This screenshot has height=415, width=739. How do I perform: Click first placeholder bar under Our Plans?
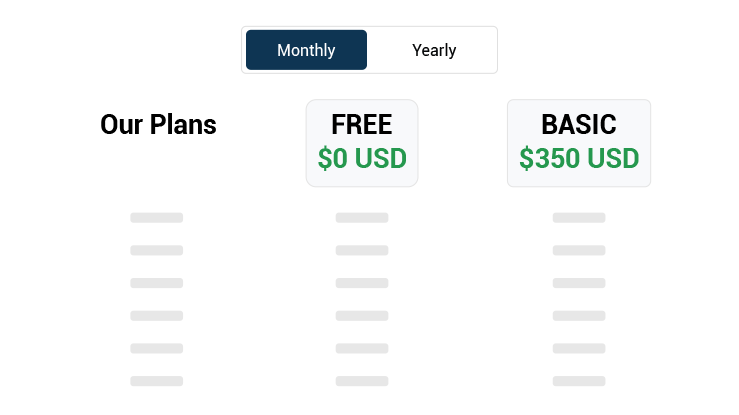tap(157, 218)
